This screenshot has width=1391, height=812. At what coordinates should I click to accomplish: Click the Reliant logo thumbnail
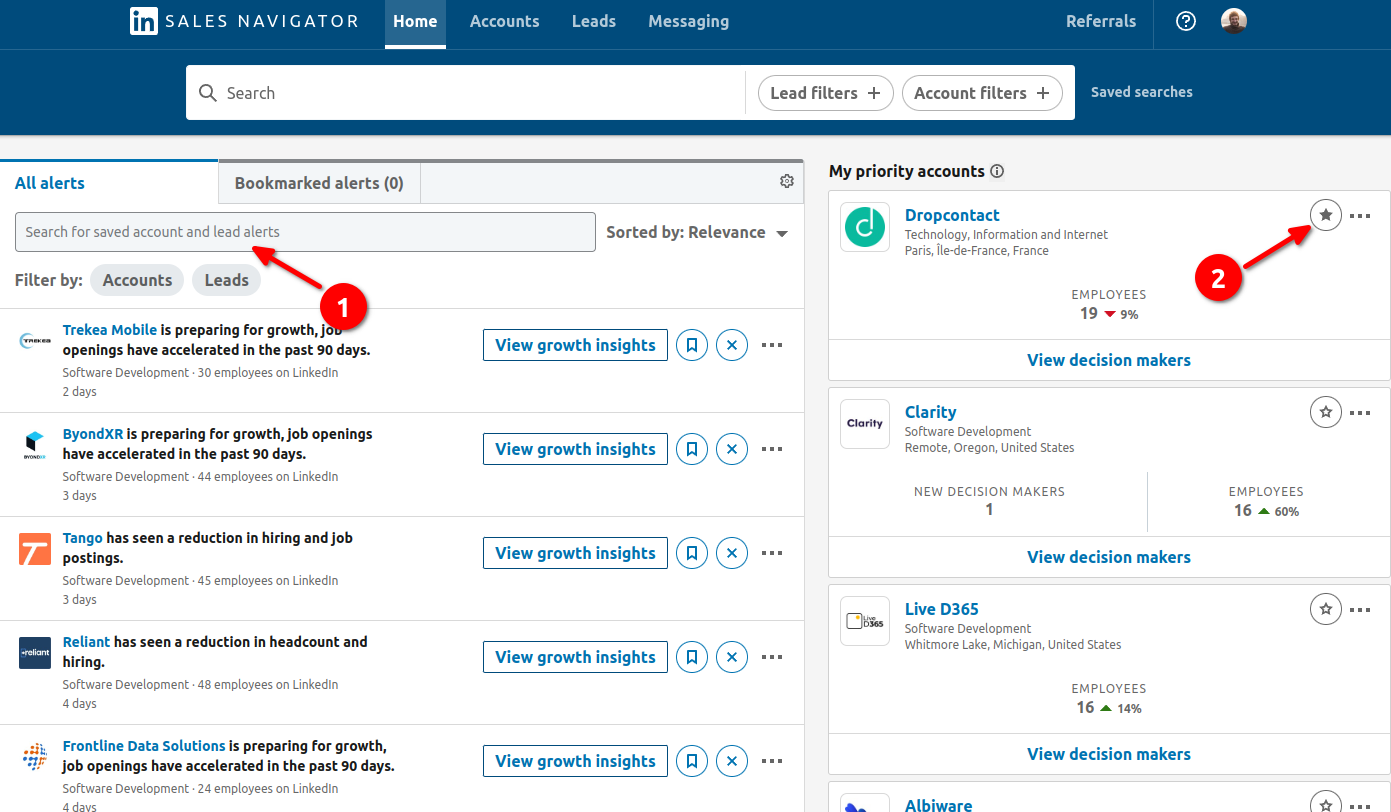(35, 653)
